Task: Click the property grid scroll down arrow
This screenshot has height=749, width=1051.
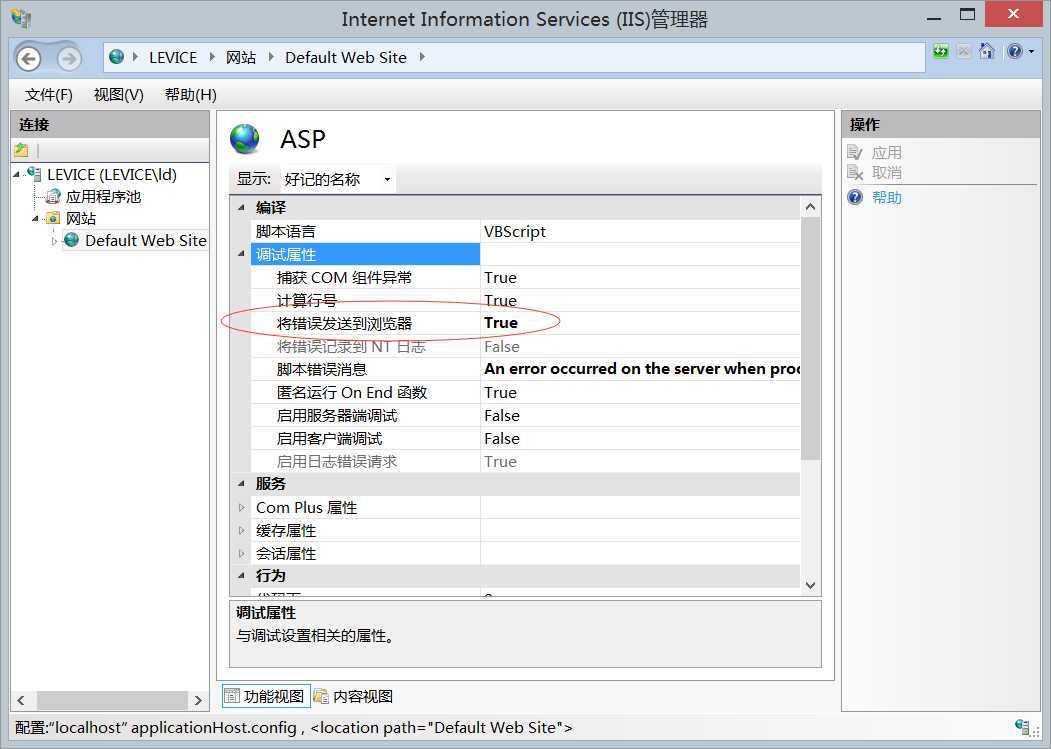Action: click(x=810, y=585)
